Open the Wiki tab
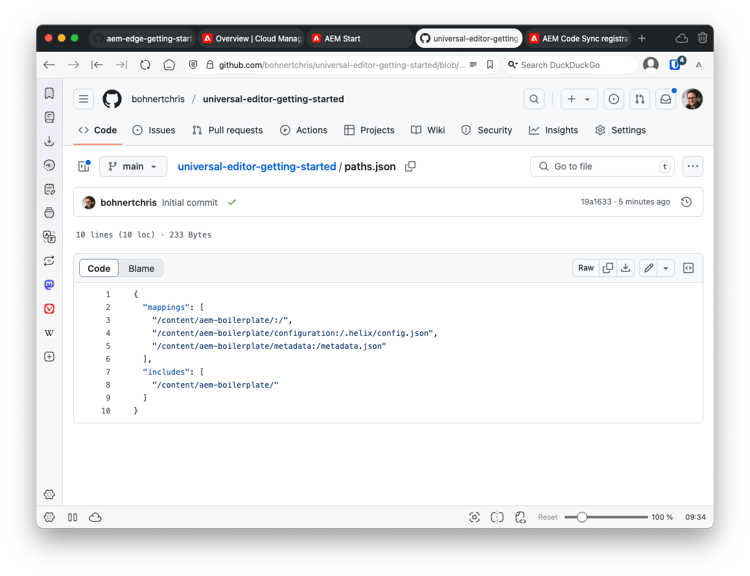 428,130
